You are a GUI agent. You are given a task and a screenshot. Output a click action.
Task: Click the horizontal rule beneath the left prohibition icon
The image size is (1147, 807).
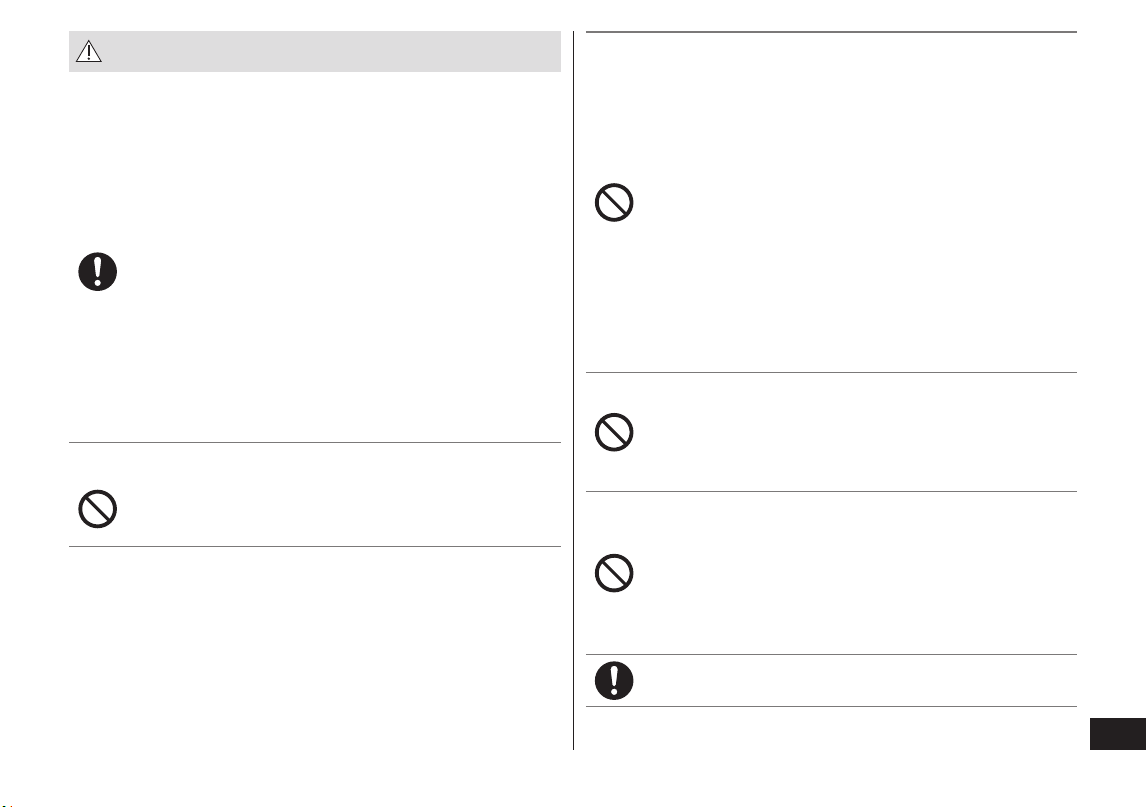click(x=315, y=546)
